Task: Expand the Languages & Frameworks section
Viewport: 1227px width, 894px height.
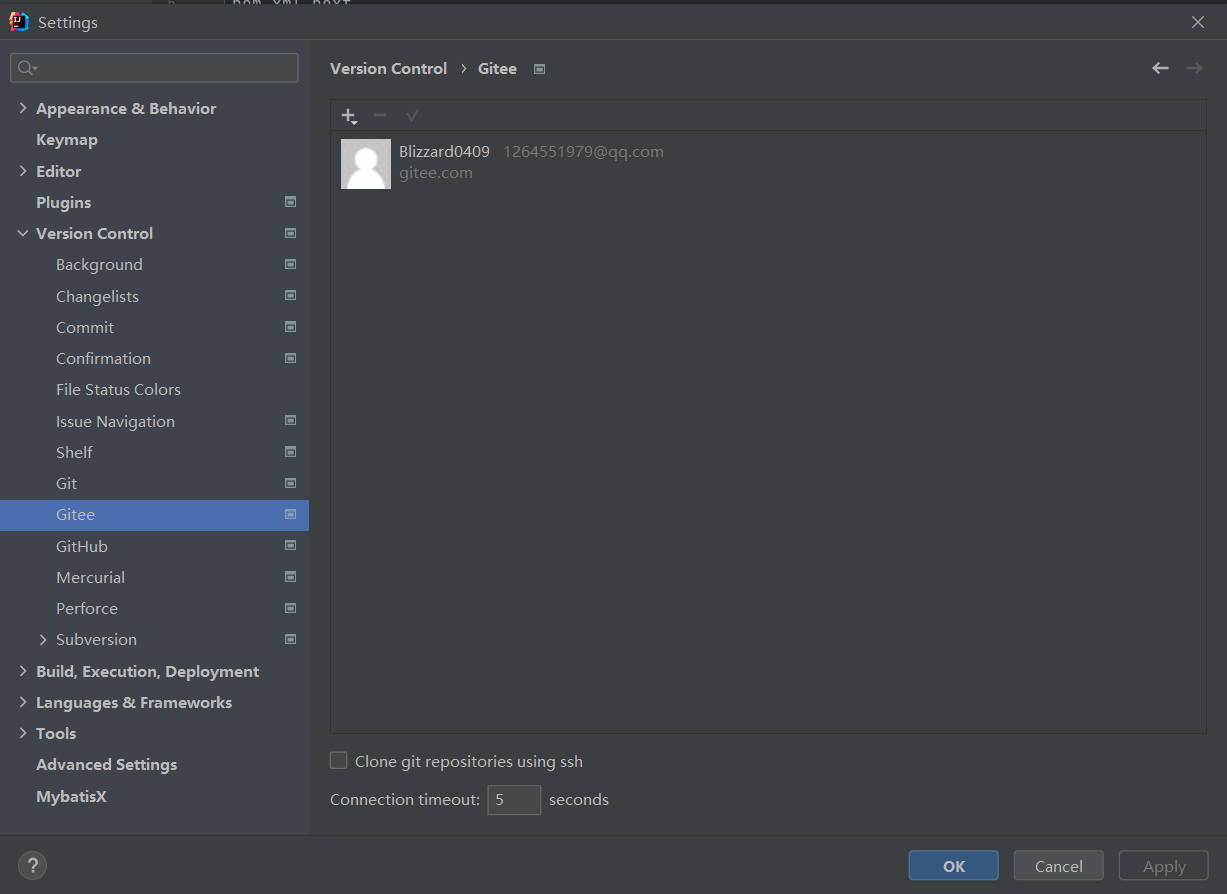Action: tap(23, 702)
